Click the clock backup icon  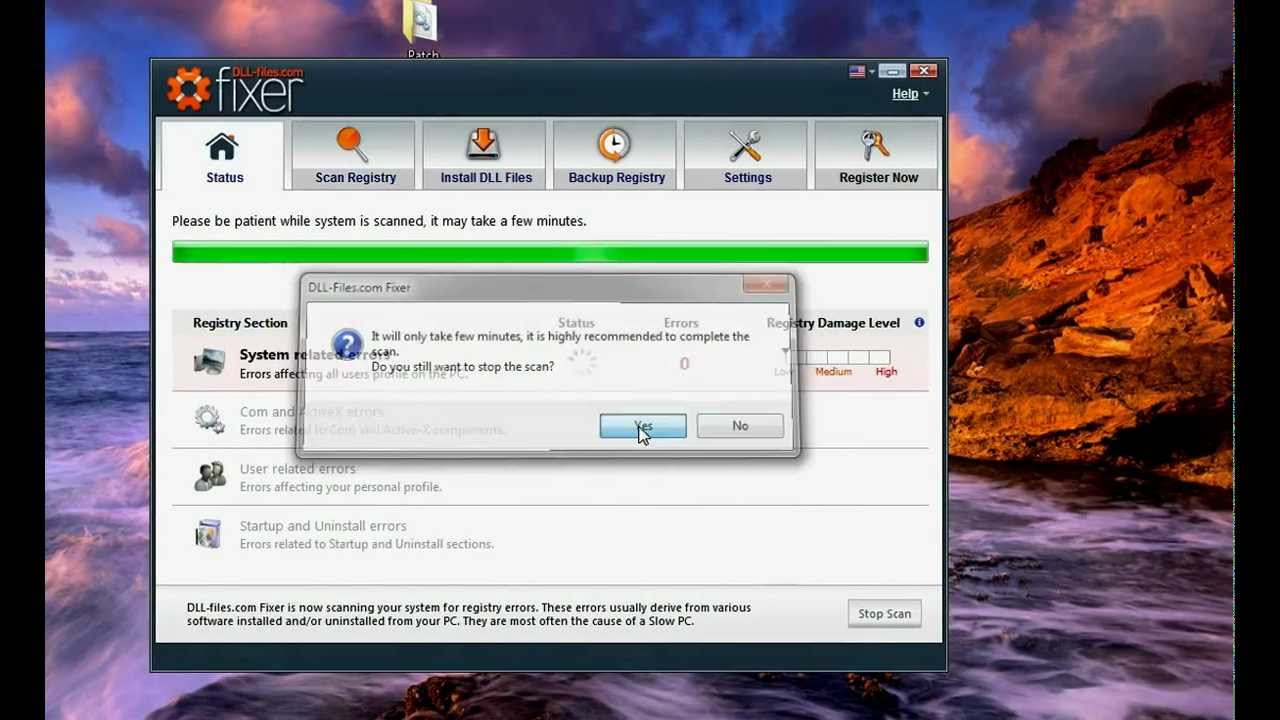(x=614, y=145)
